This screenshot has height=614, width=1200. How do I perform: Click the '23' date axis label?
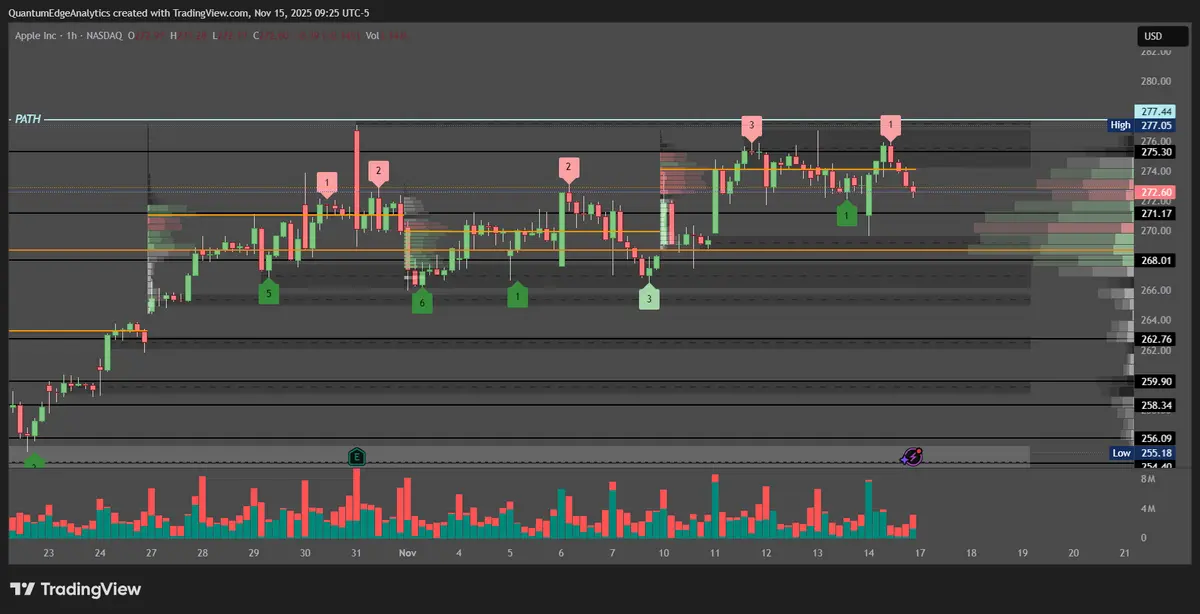(49, 552)
